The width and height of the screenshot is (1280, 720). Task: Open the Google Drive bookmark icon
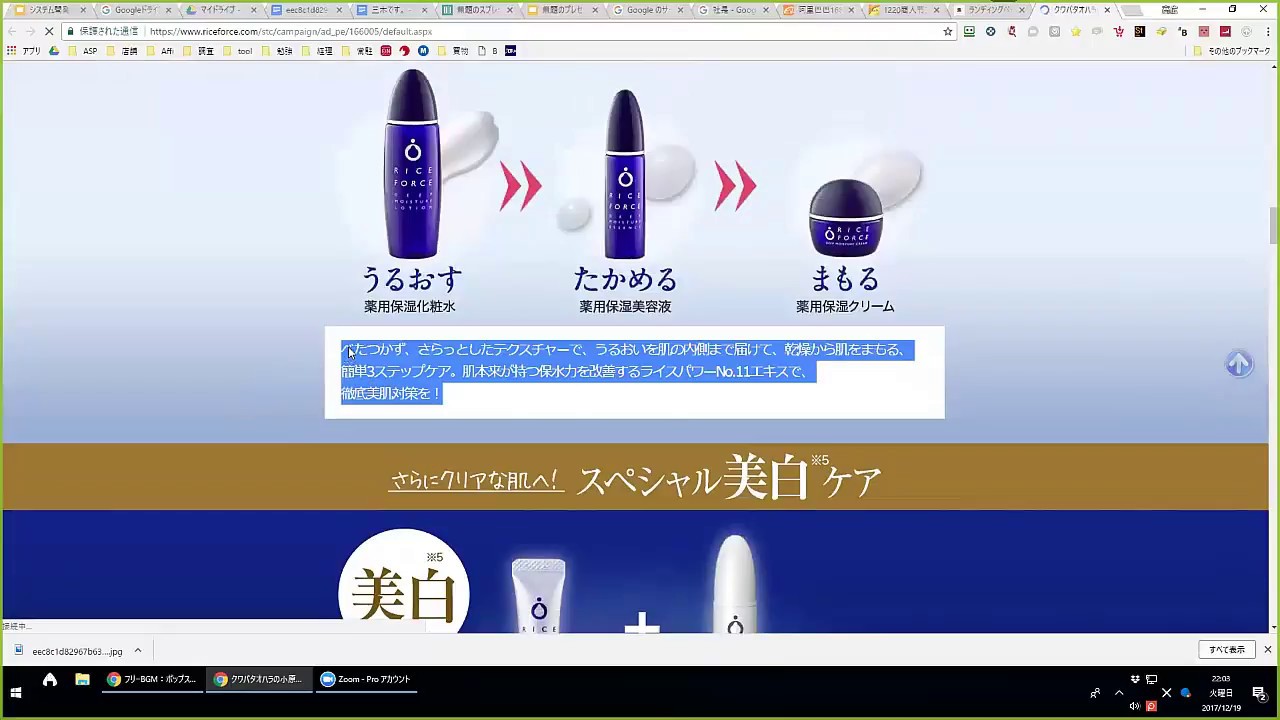(54, 51)
